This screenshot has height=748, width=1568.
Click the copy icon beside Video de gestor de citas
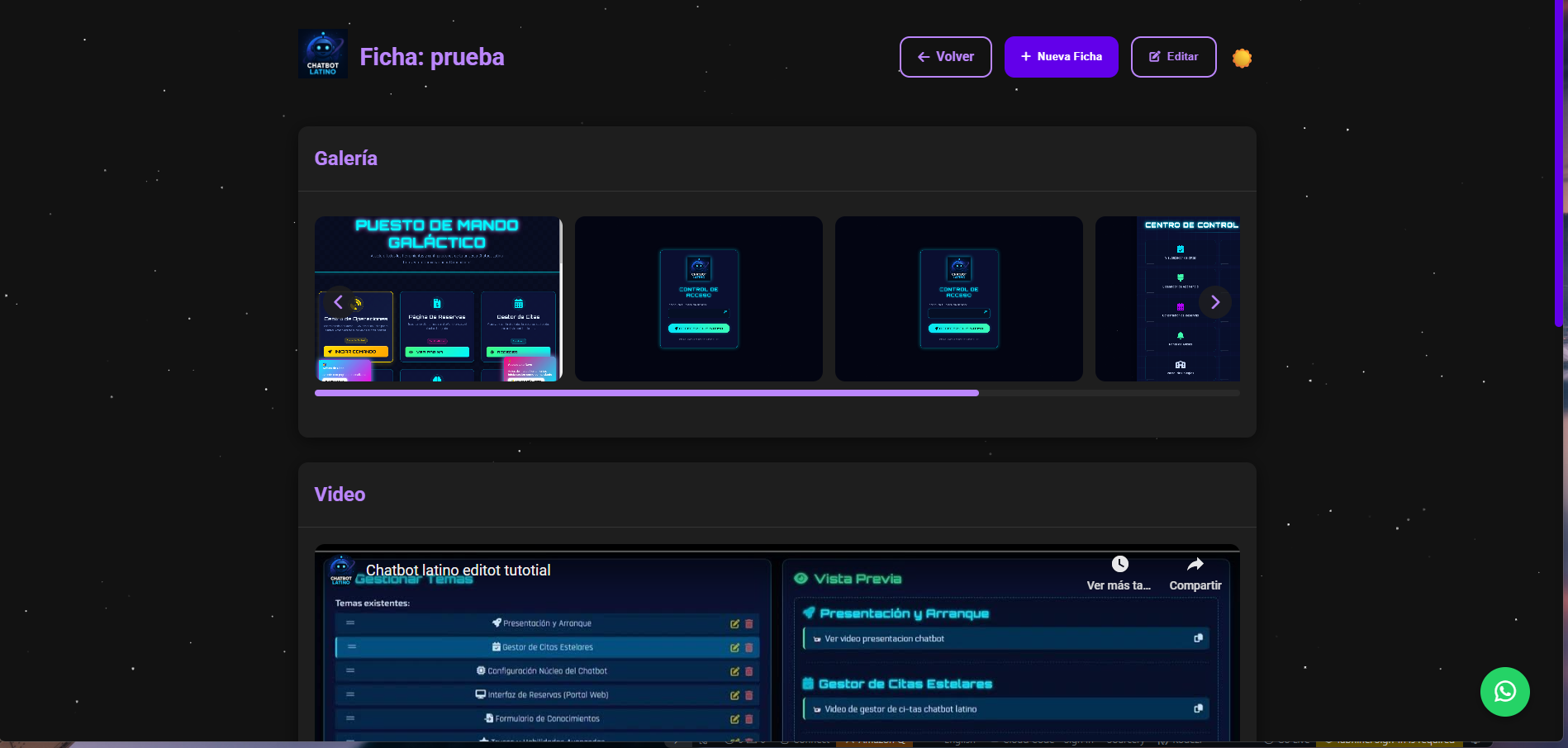click(x=1198, y=708)
